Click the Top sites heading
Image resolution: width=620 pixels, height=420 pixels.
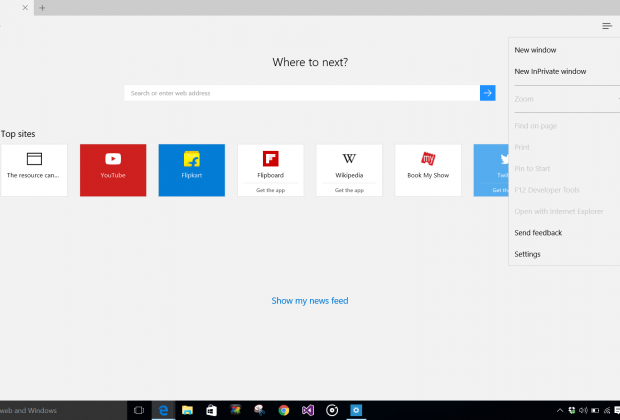[18, 134]
